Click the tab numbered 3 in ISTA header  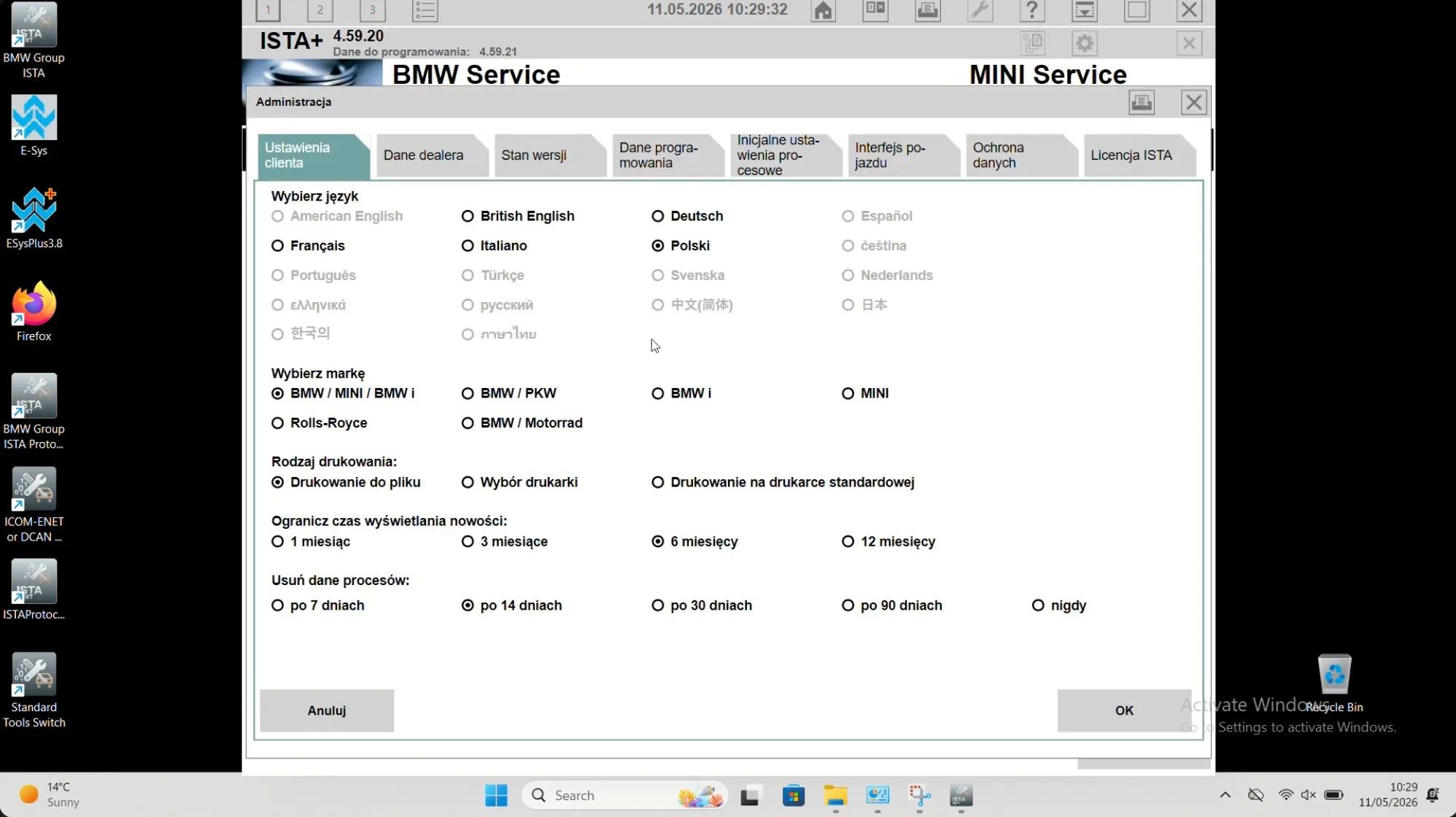(x=372, y=10)
